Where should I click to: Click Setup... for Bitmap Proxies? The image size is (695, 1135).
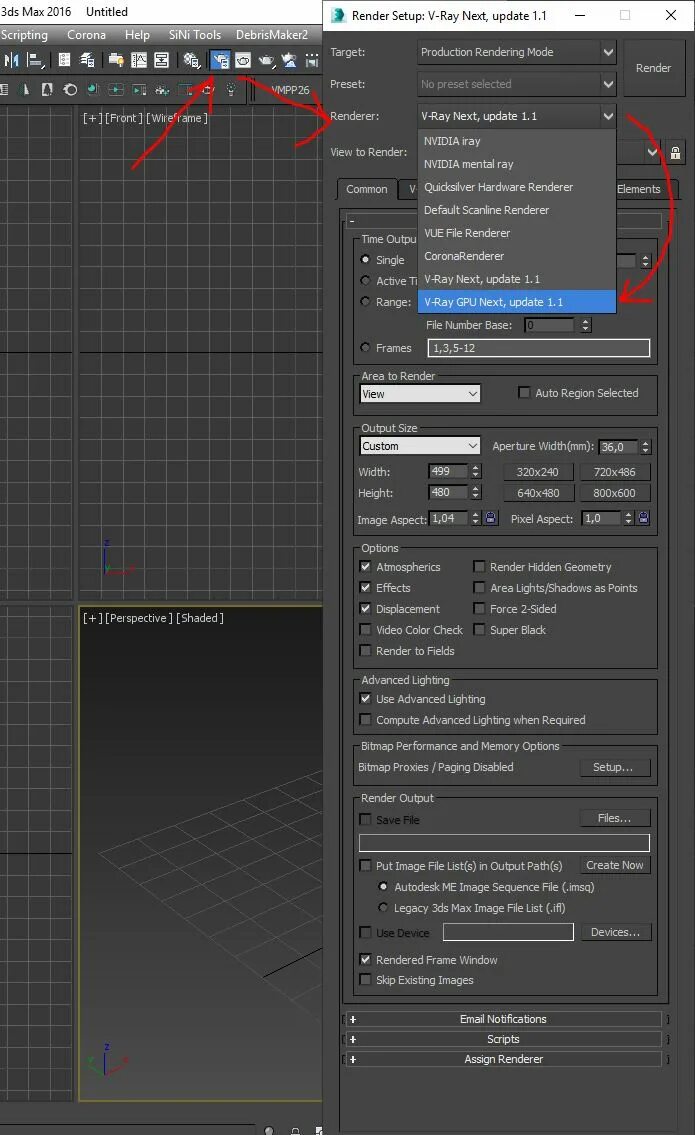click(613, 767)
